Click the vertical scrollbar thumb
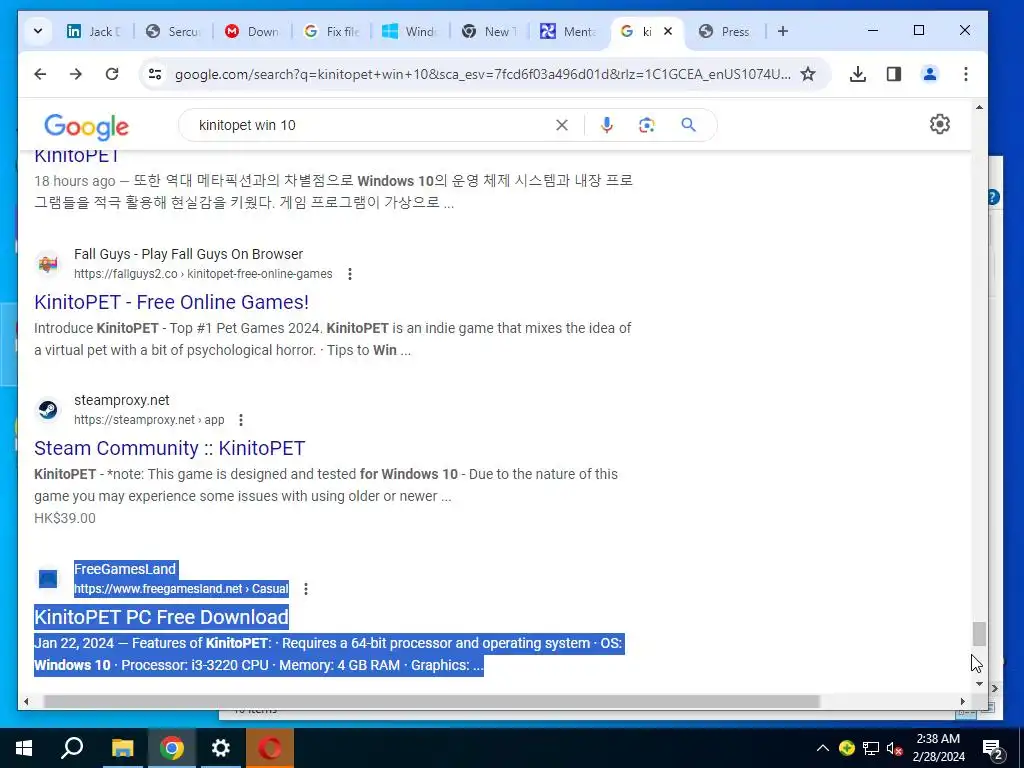Screen dimensions: 1024x768 (x=979, y=633)
